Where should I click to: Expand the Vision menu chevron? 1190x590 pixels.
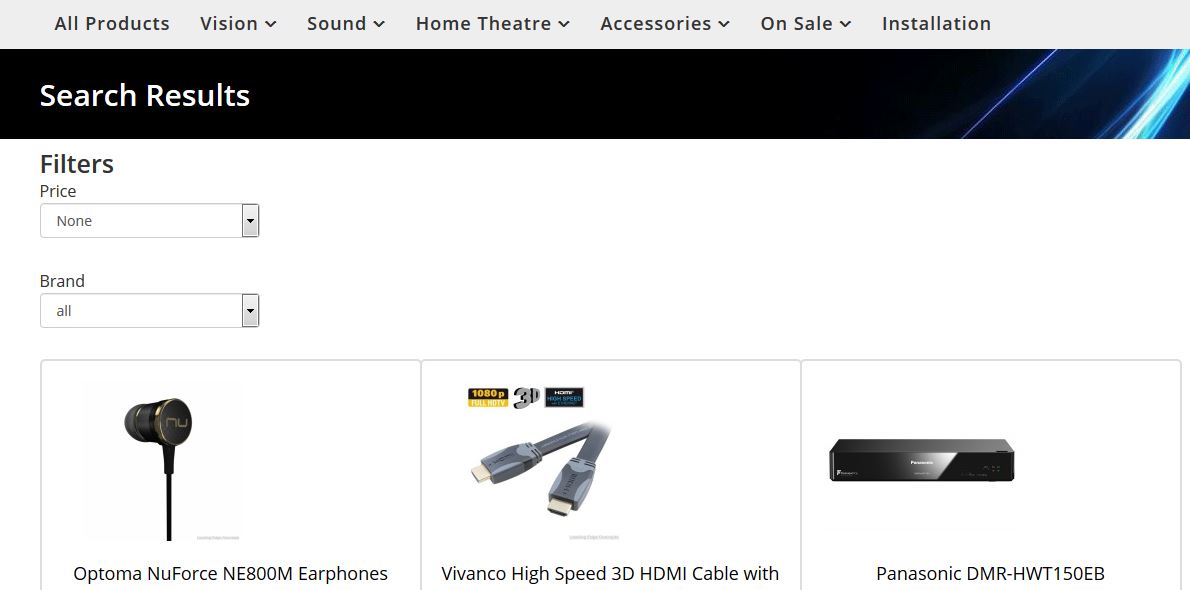pyautogui.click(x=271, y=25)
